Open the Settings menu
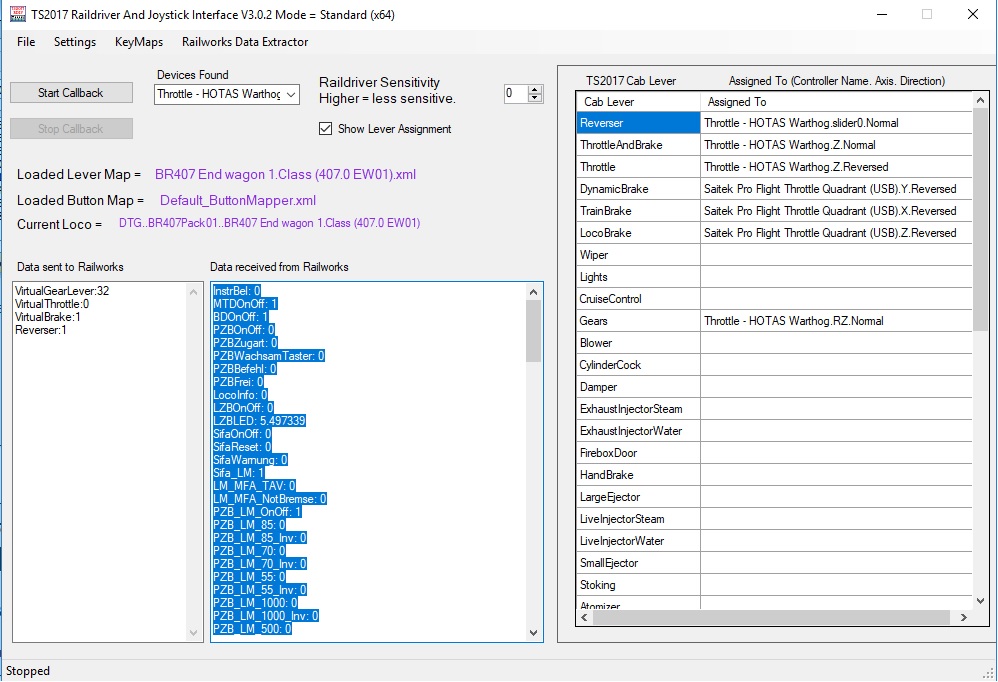The height and width of the screenshot is (682, 998). point(74,42)
